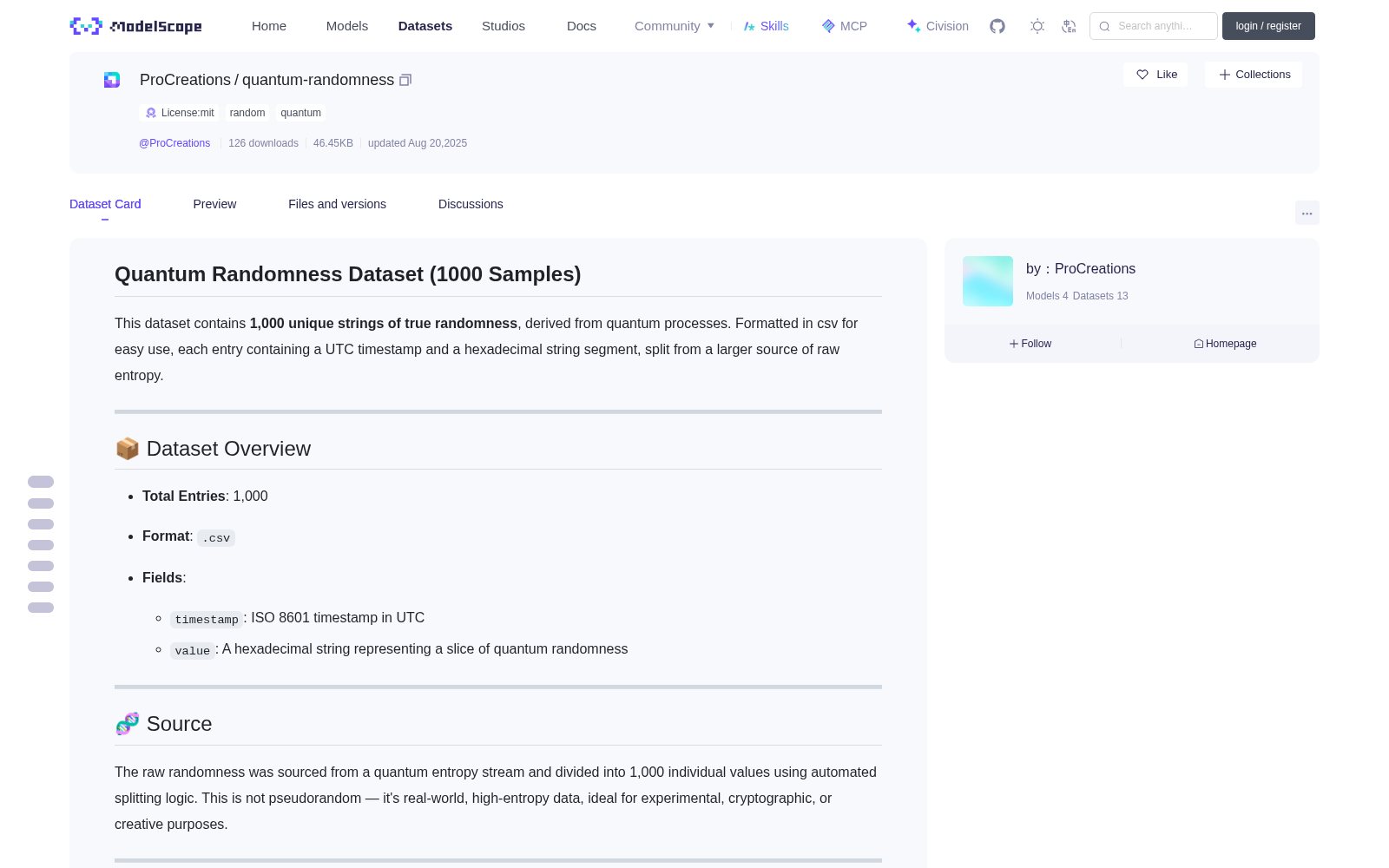Click the 46.45KB size text

pos(333,143)
